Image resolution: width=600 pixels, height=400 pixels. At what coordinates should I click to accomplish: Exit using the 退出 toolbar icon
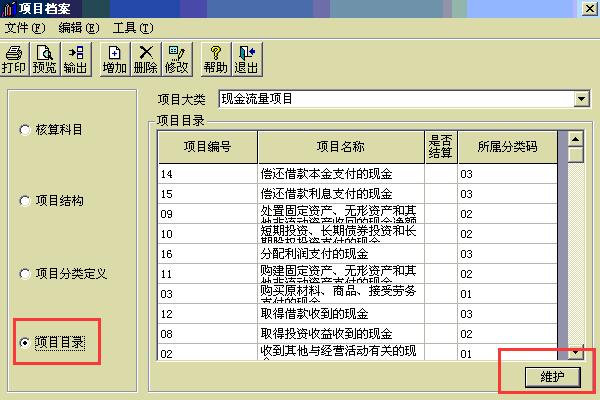pyautogui.click(x=246, y=59)
